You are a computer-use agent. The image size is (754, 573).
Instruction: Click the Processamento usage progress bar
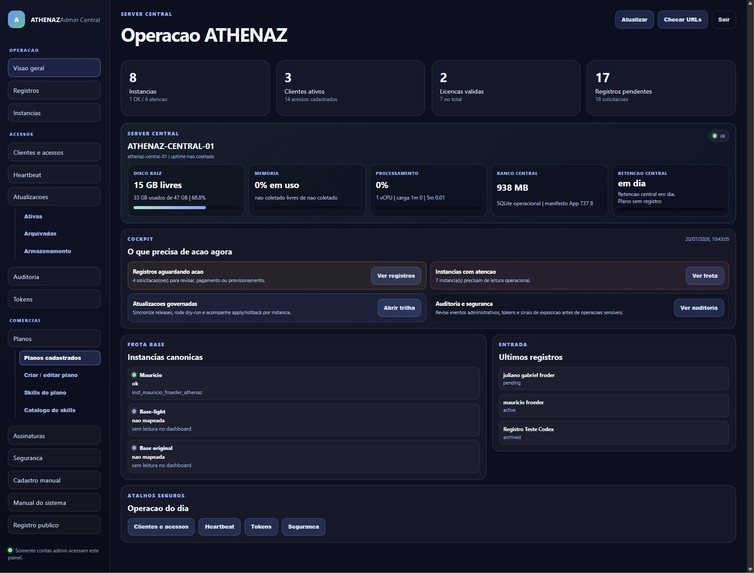point(427,208)
